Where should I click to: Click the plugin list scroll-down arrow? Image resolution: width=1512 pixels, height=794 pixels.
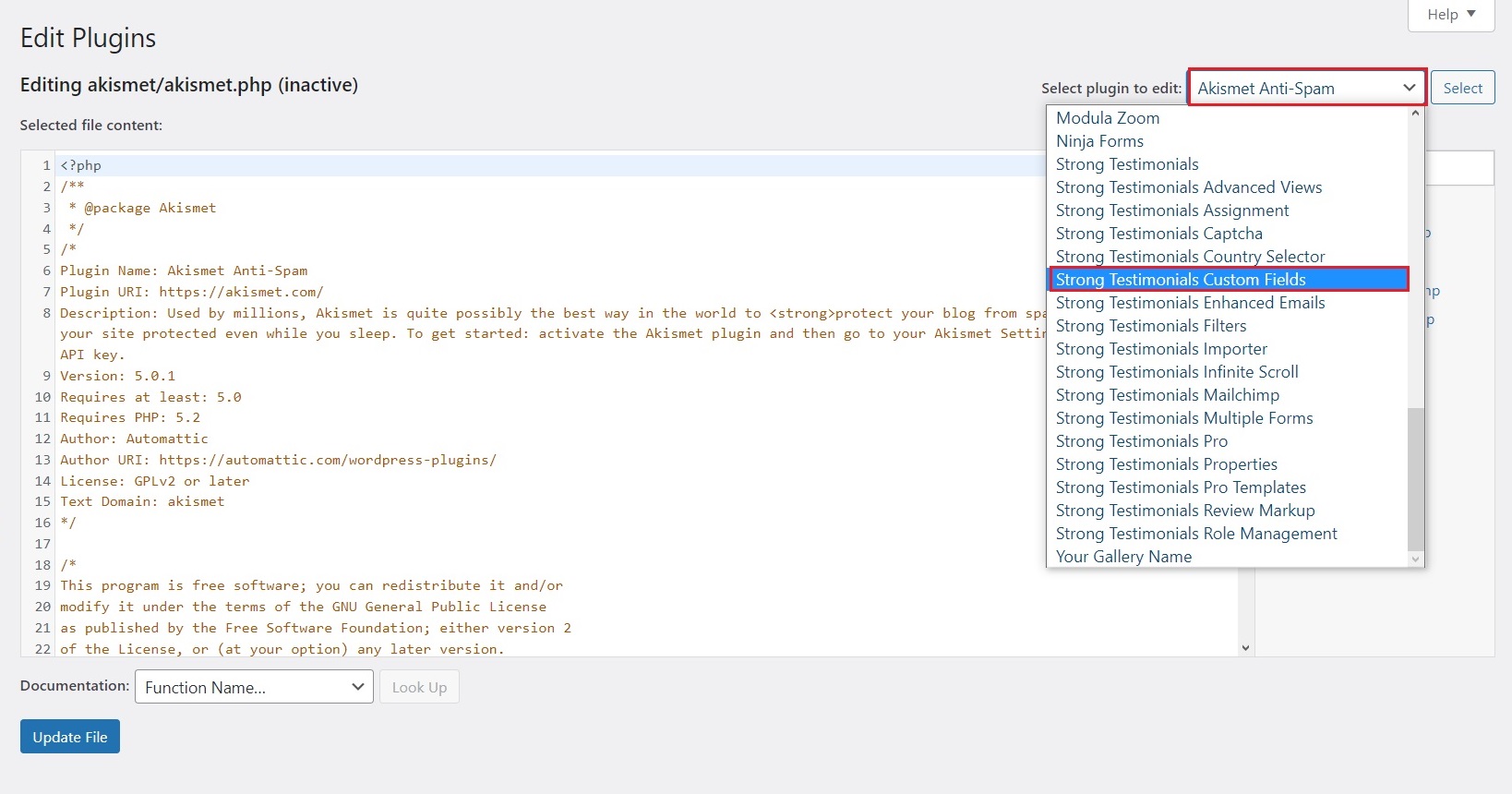[x=1416, y=559]
